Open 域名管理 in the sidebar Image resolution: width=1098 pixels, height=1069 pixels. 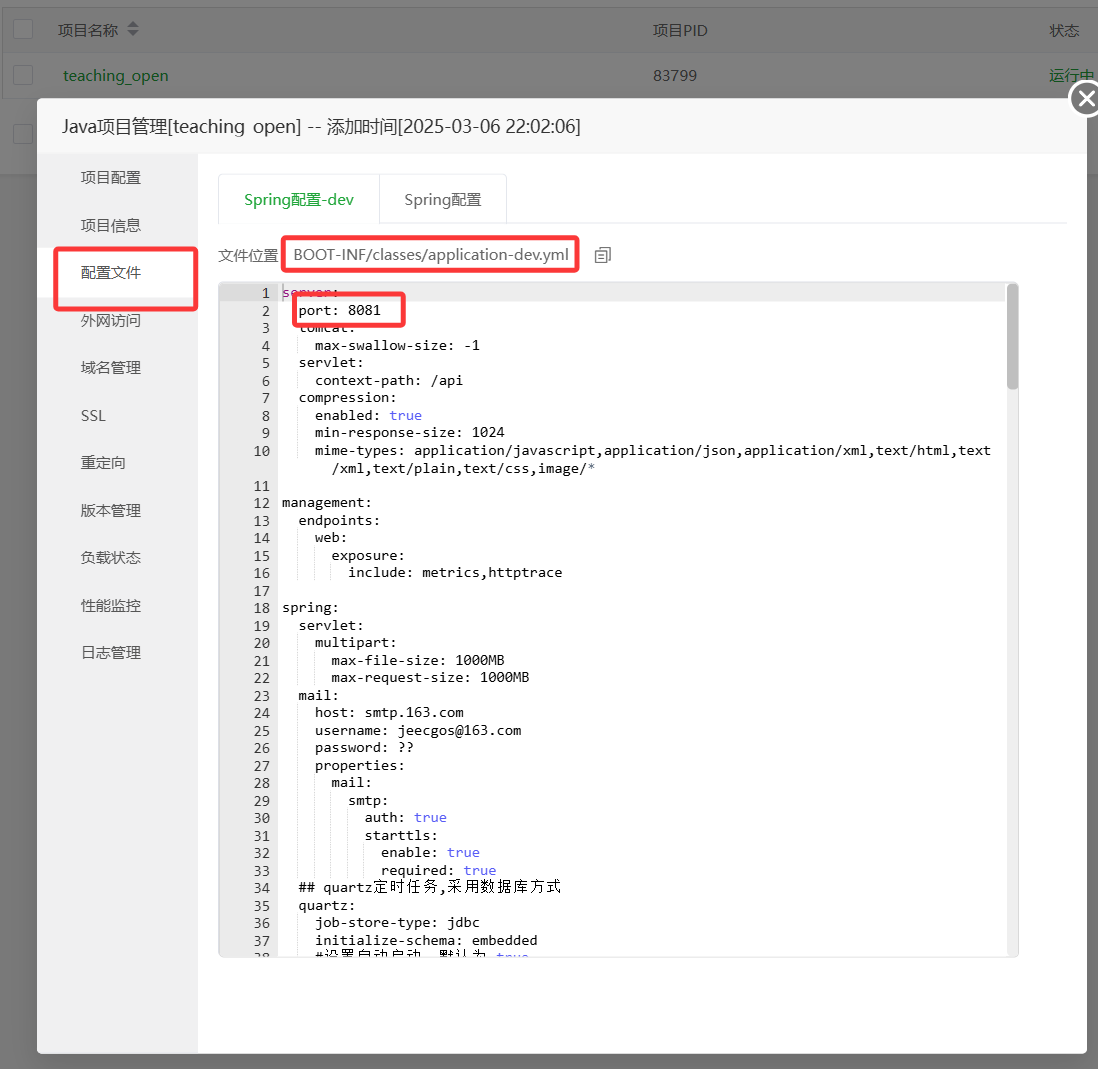[x=111, y=367]
